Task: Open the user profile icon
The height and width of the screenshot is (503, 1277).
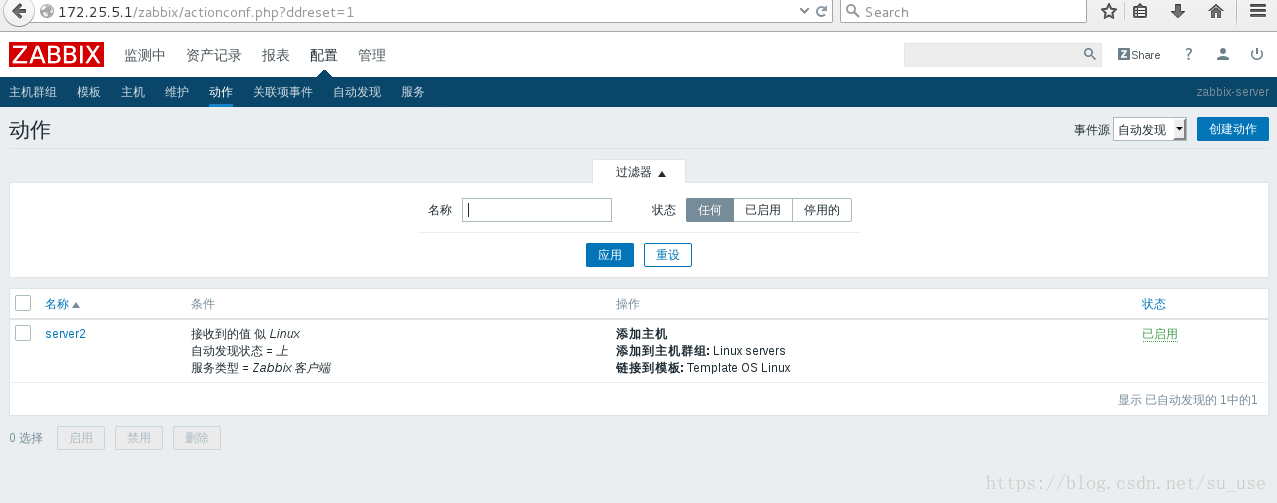Action: point(1223,55)
